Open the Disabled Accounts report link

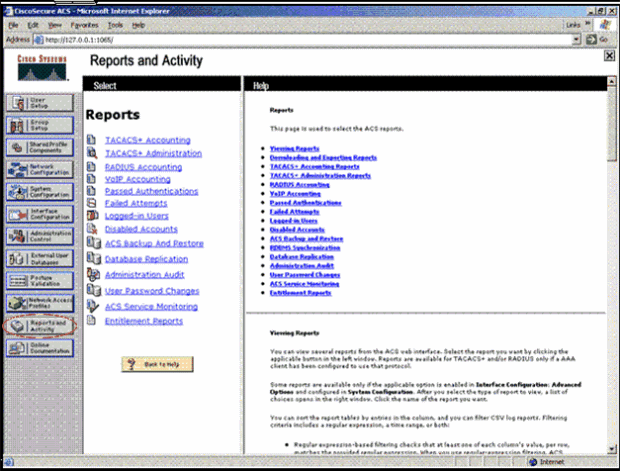(141, 229)
